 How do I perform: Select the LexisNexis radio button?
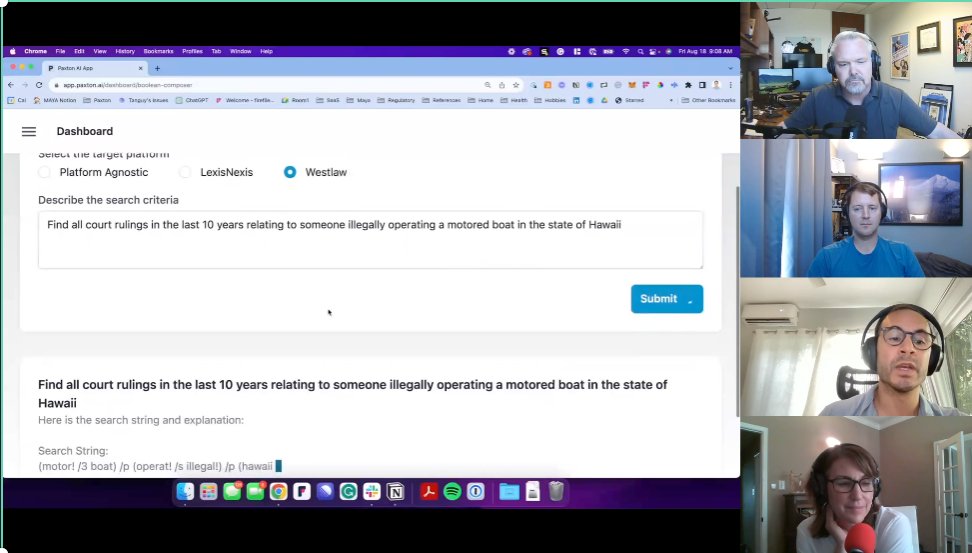point(185,172)
